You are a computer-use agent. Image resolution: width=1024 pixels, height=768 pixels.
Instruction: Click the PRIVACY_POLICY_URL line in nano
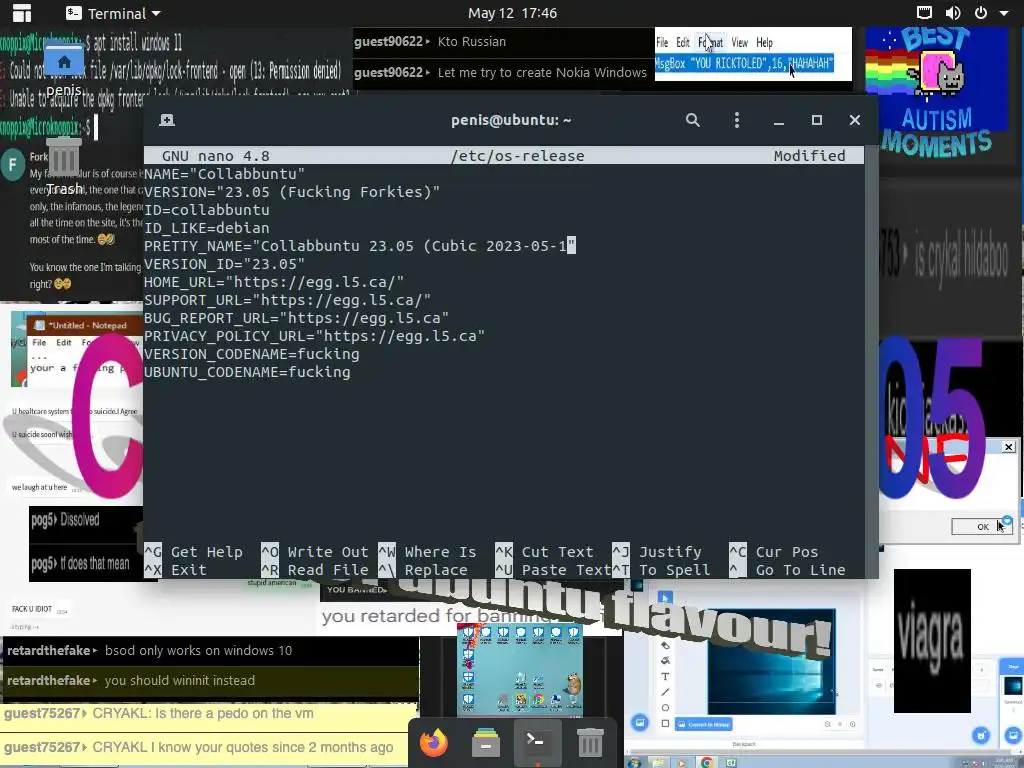tap(314, 336)
